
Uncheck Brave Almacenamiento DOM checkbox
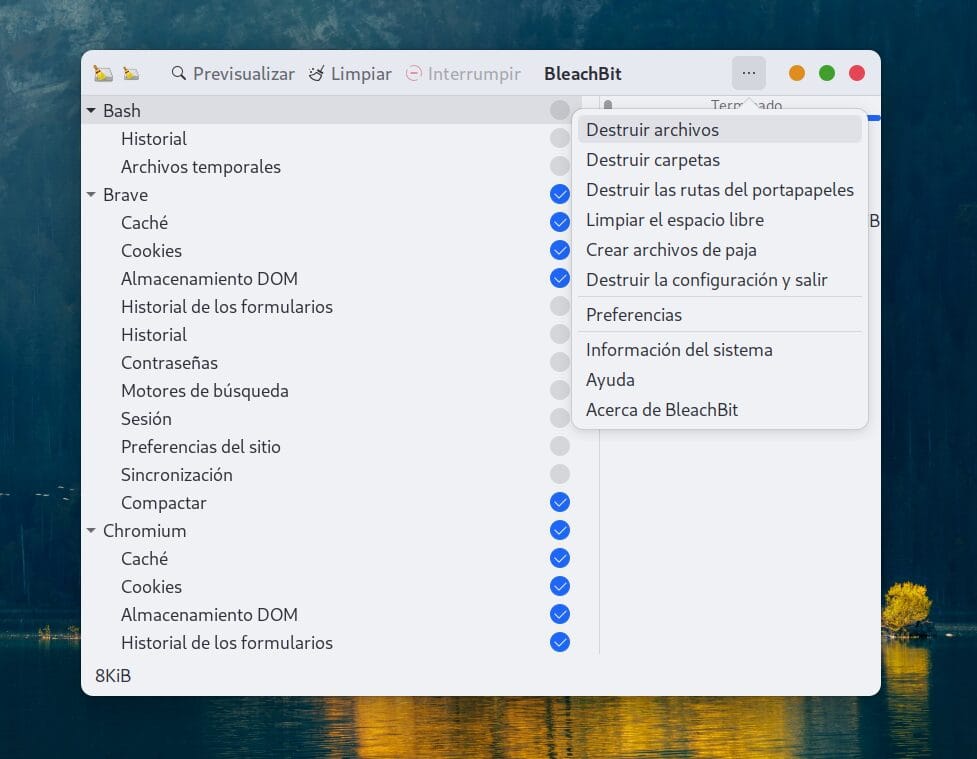(x=560, y=278)
